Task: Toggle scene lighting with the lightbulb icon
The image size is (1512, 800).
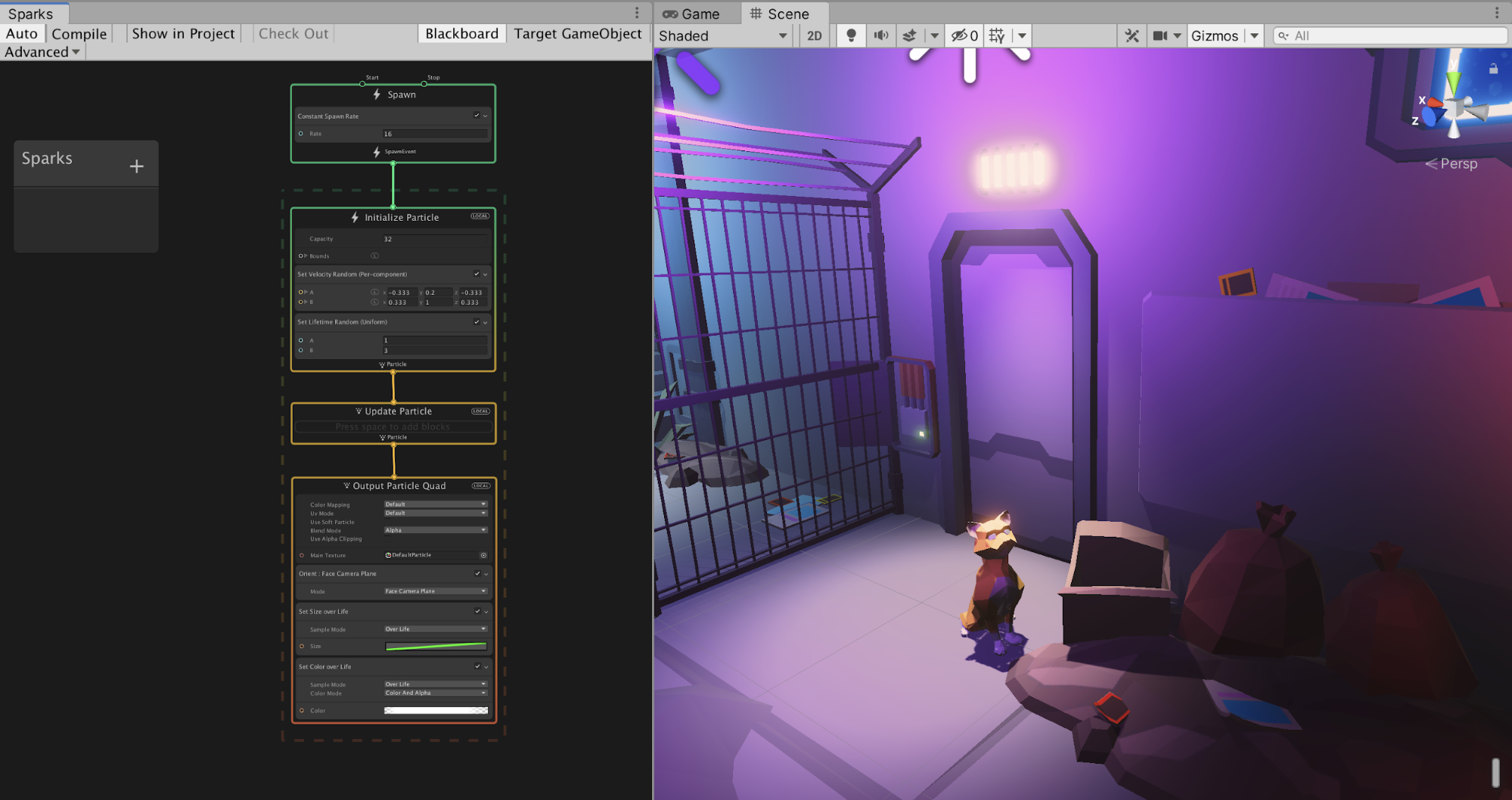Action: coord(851,36)
